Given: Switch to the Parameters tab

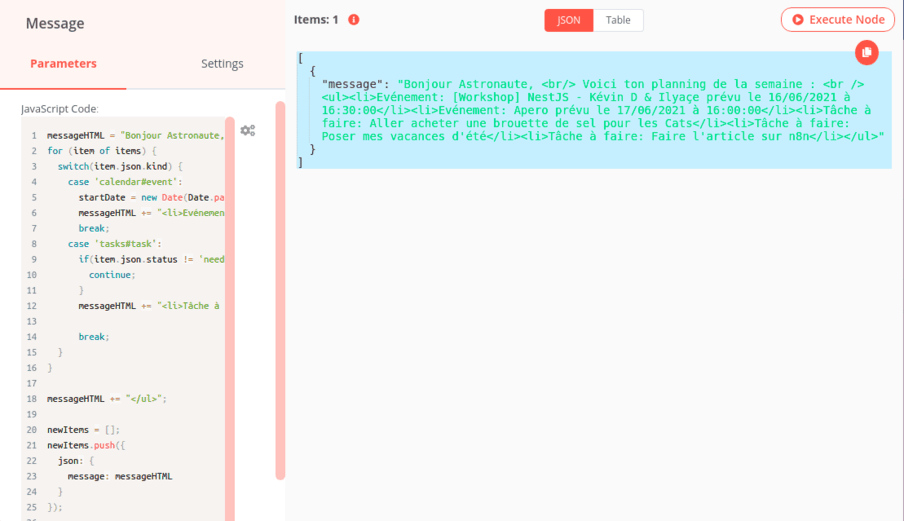Looking at the screenshot, I should click(63, 63).
